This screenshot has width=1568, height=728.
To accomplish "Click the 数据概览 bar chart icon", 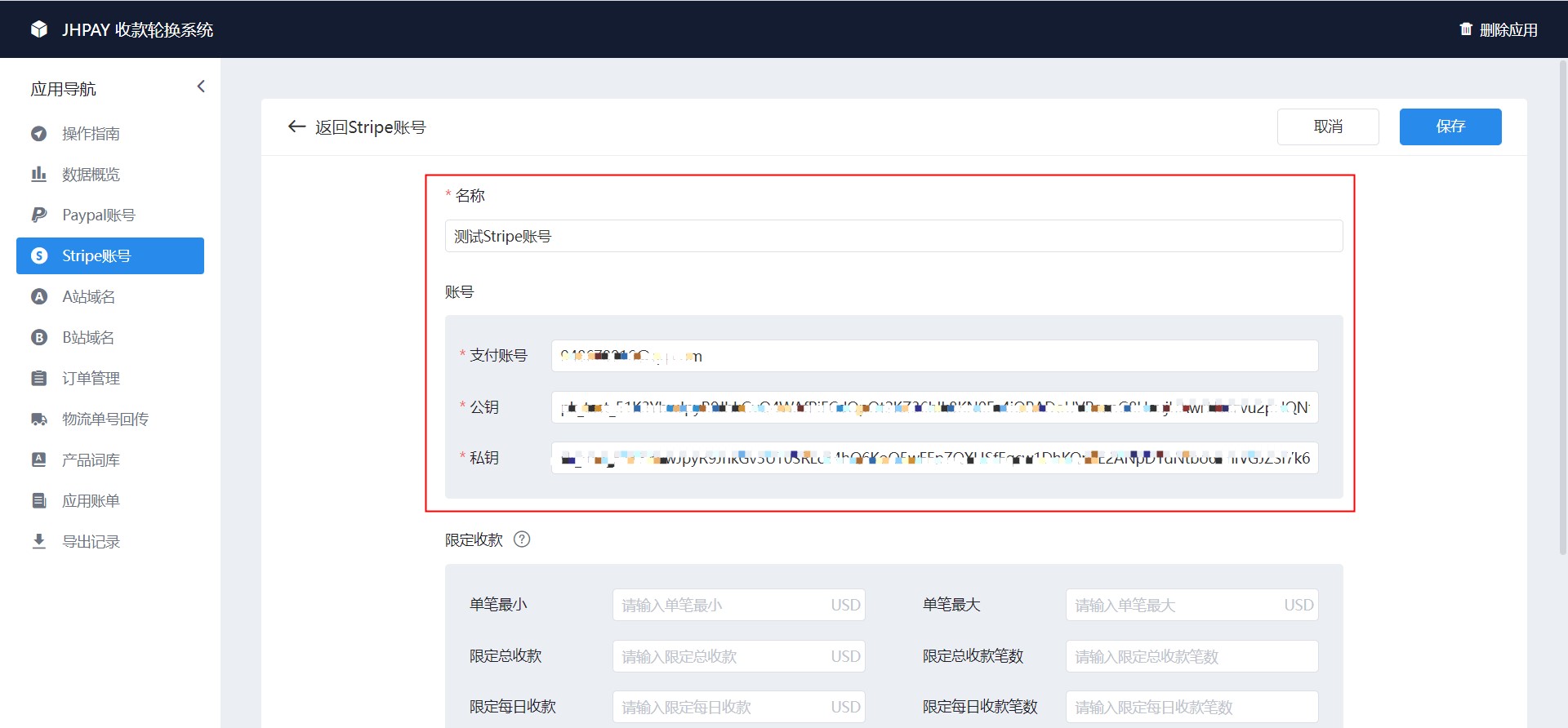I will (x=38, y=174).
